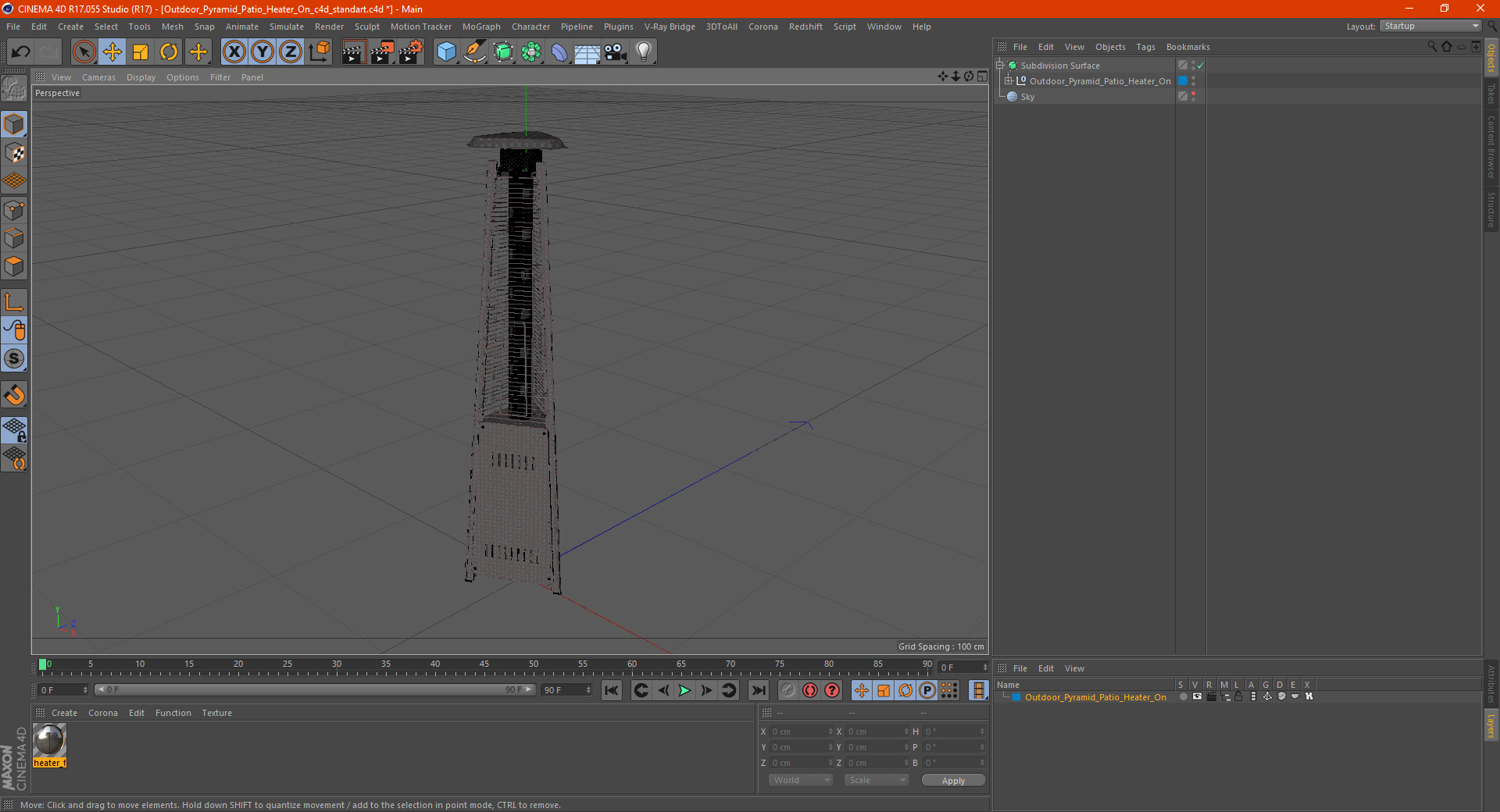Toggle Subdivision Surface enable checkmark
This screenshot has height=812, width=1500.
point(1201,66)
